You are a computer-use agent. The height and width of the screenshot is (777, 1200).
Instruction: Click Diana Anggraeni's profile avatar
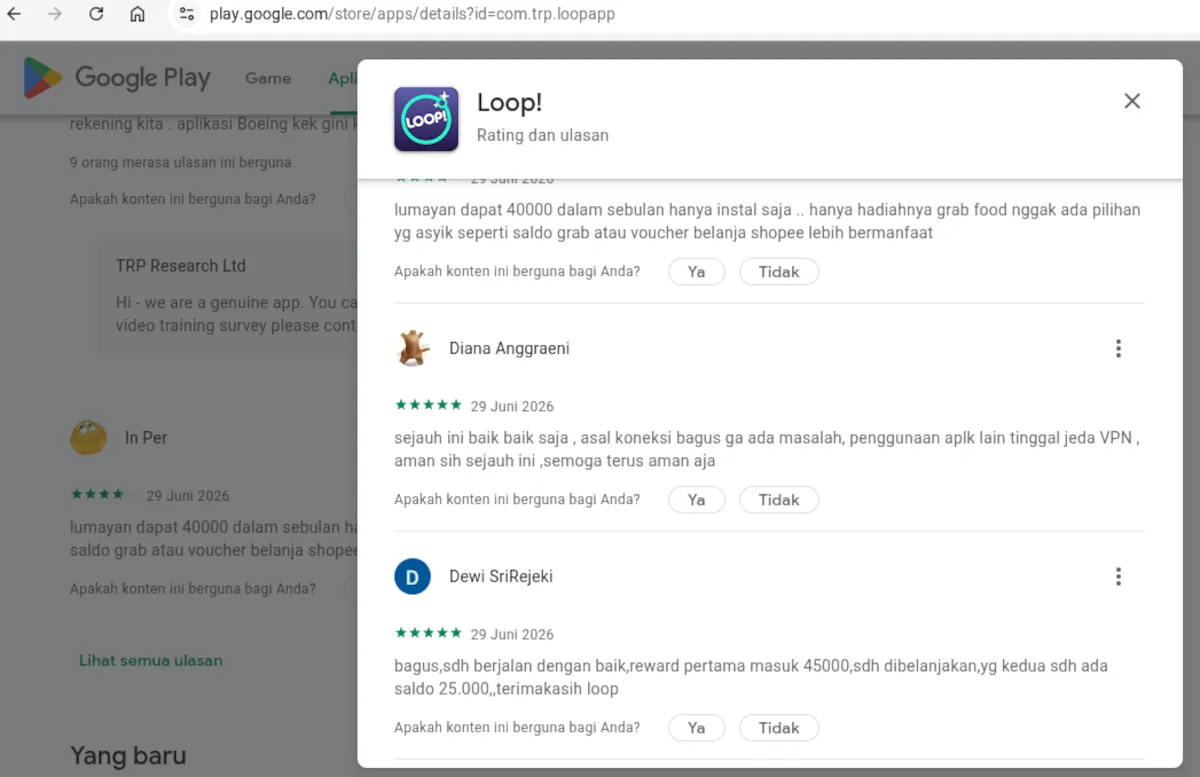[x=412, y=349]
